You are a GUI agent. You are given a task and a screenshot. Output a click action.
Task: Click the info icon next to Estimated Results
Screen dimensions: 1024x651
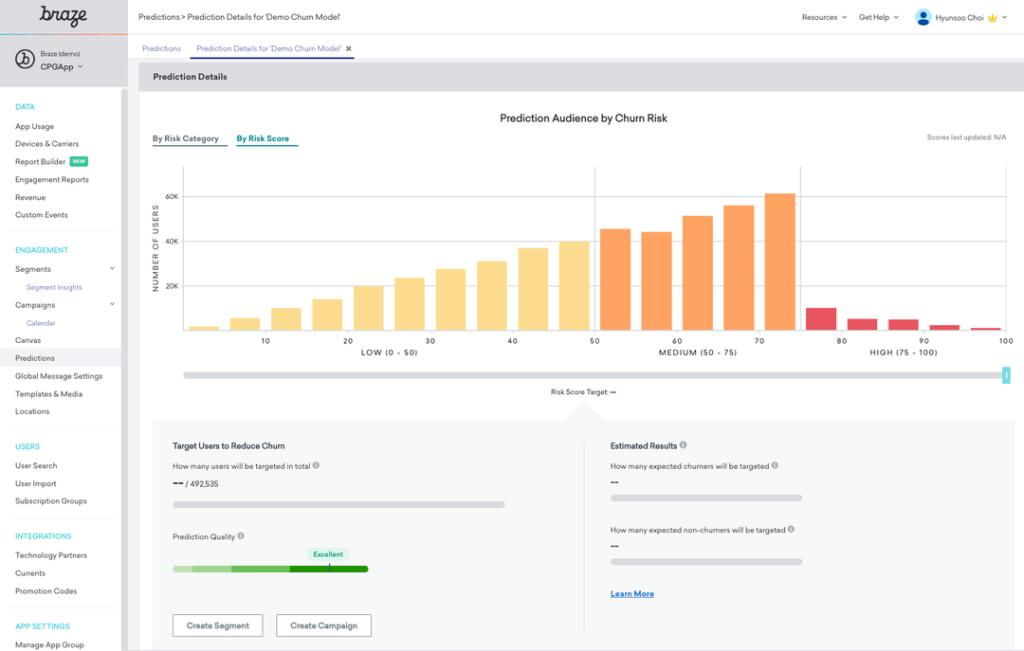pyautogui.click(x=683, y=445)
